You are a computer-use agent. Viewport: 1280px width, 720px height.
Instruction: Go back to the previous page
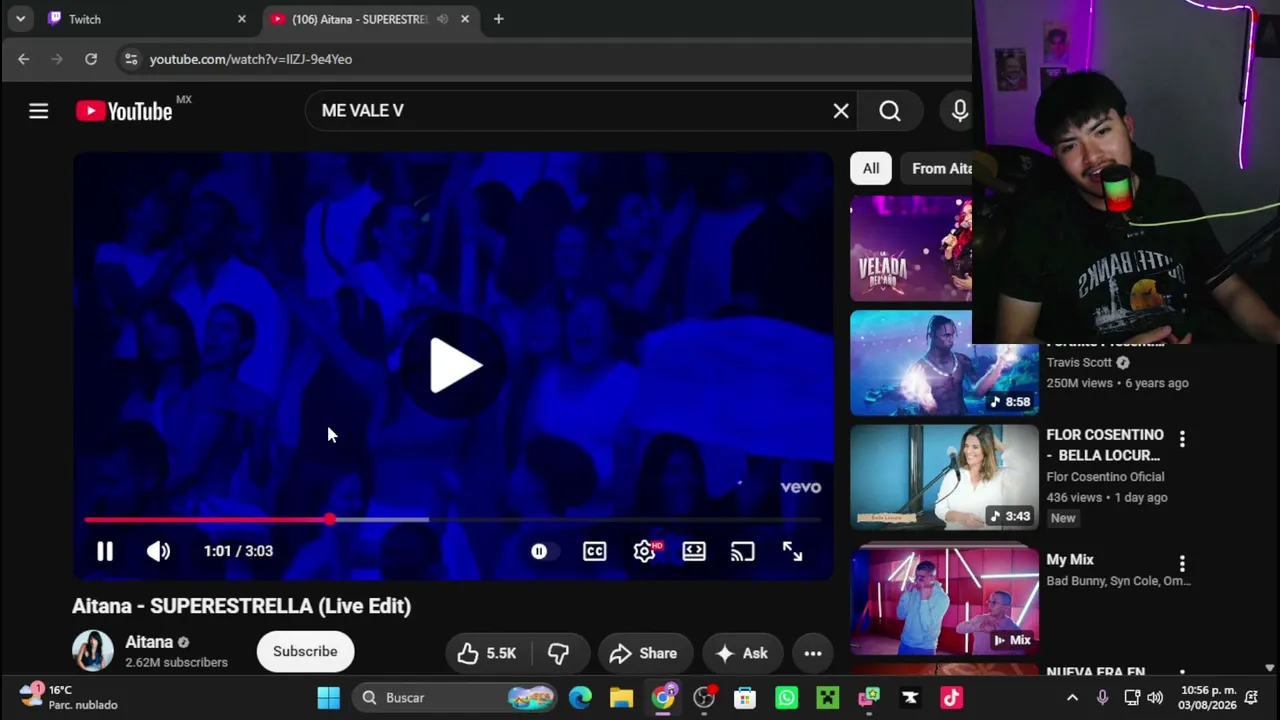pos(24,59)
